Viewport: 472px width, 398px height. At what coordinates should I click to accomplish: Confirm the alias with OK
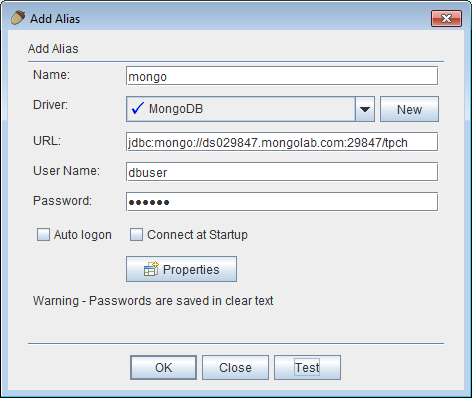163,367
